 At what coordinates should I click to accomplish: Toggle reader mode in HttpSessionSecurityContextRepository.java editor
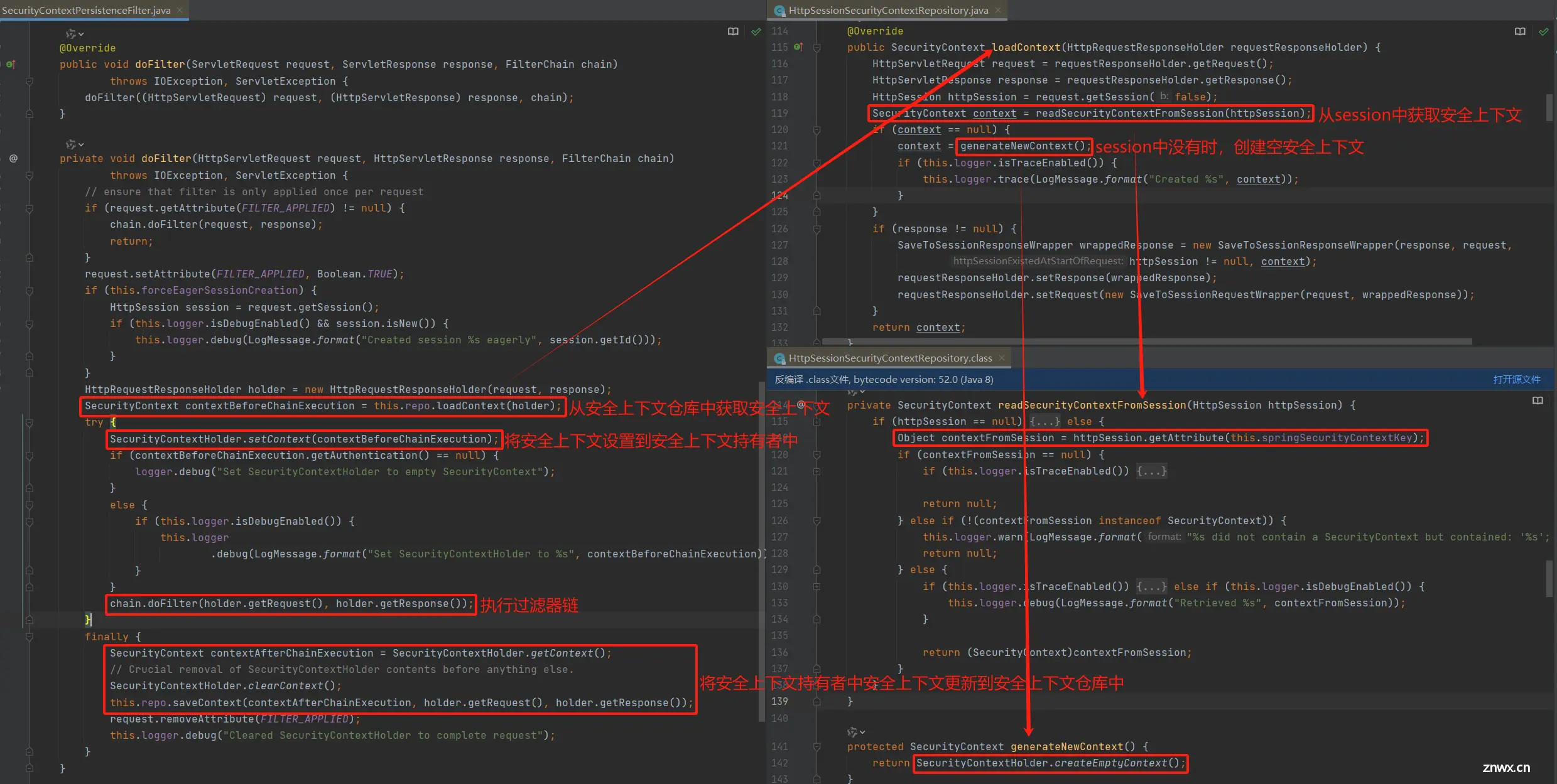[x=1520, y=31]
